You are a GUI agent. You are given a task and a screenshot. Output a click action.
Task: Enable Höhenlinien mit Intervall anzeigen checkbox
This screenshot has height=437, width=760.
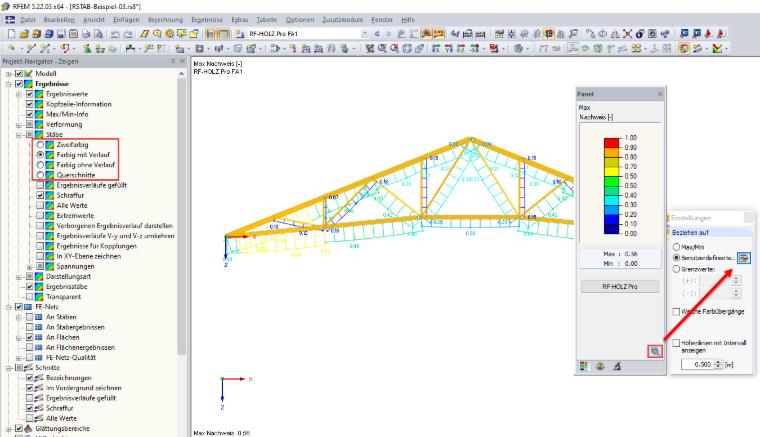(676, 343)
